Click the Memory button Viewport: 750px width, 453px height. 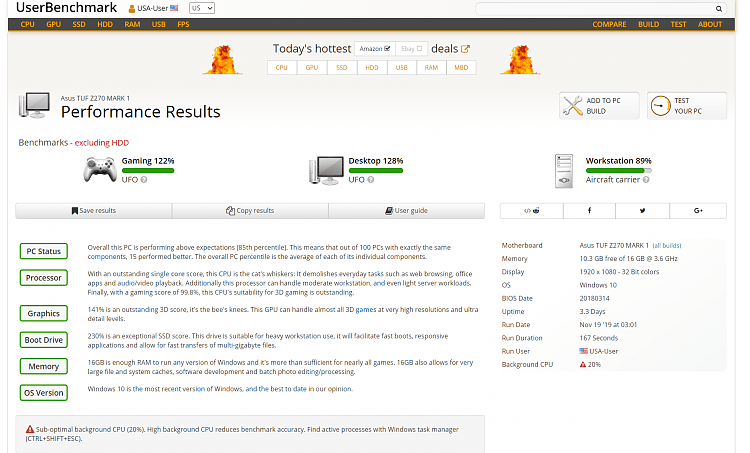[44, 366]
